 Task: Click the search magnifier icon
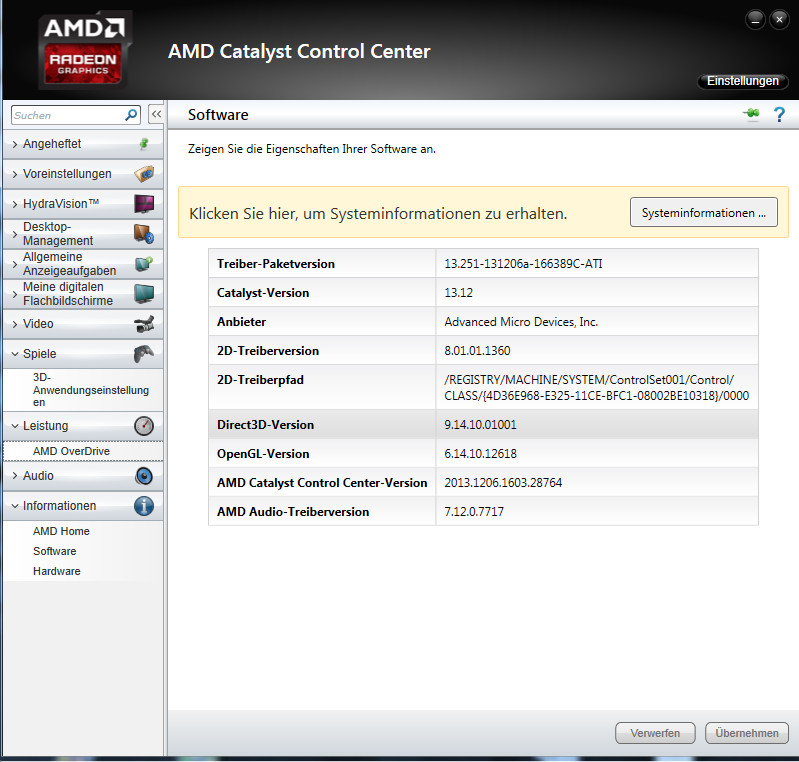coord(131,115)
